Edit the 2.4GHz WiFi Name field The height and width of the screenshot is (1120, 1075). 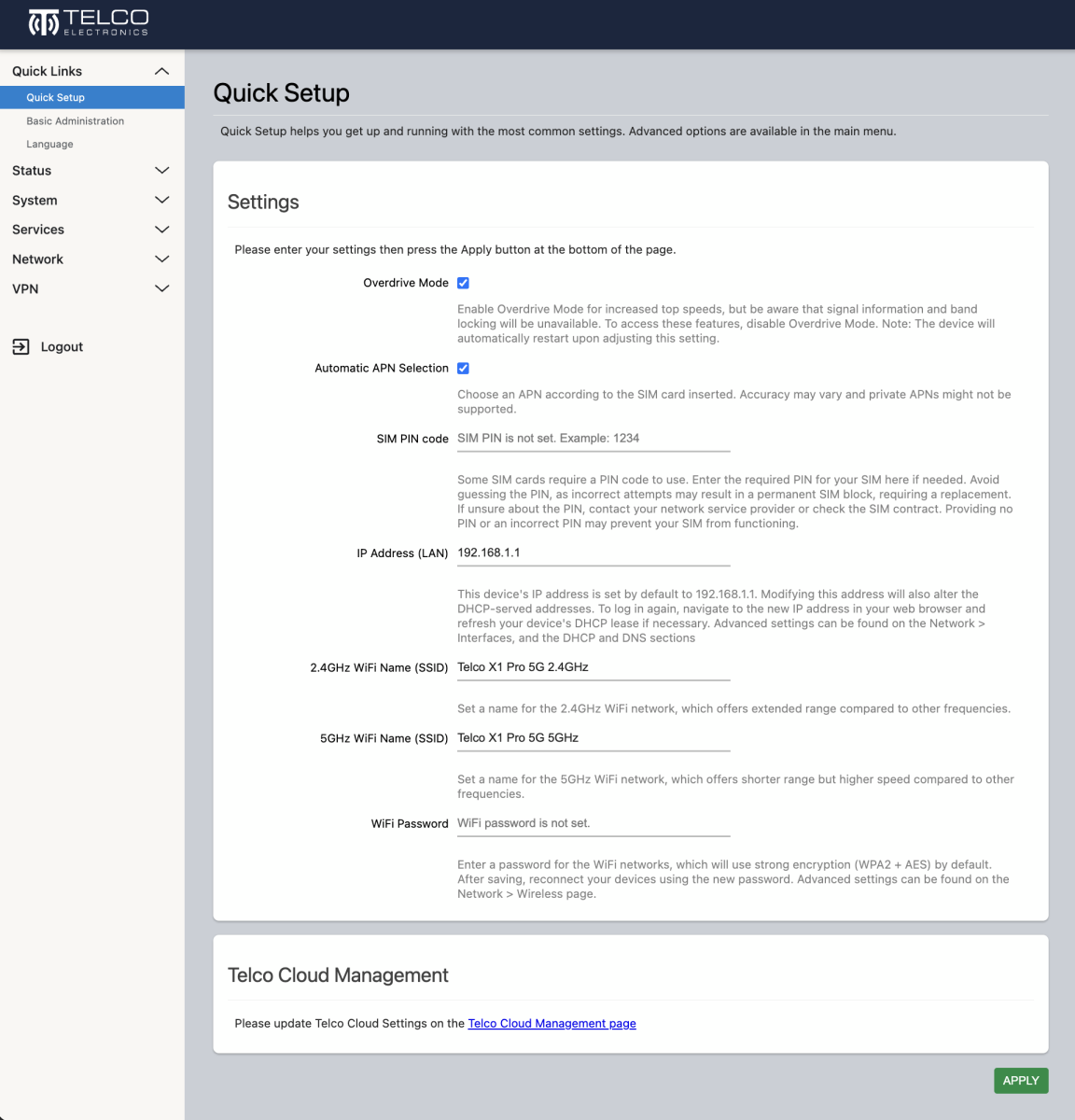pos(593,667)
